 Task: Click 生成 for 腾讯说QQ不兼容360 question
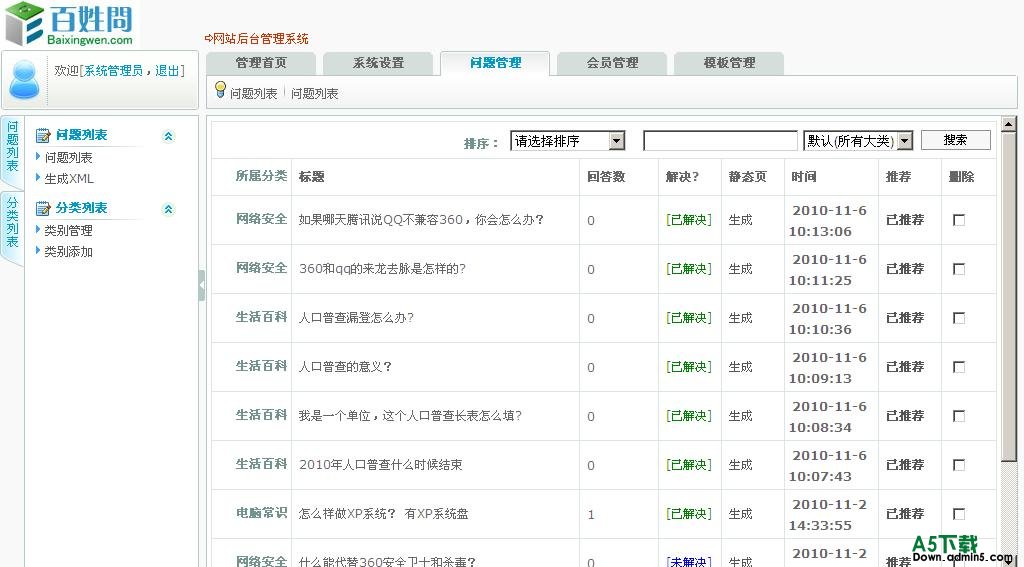[741, 220]
